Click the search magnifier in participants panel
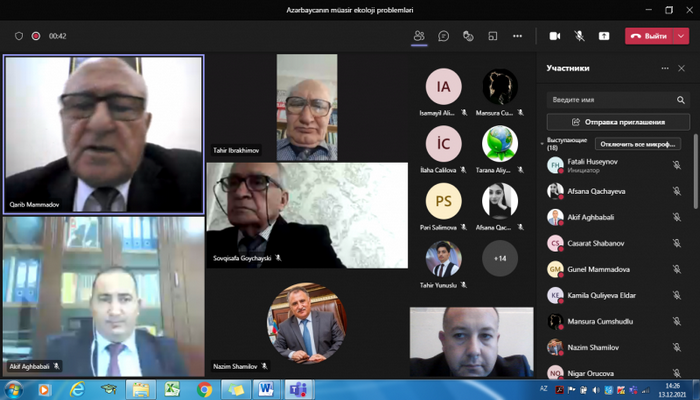The height and width of the screenshot is (400, 700). coord(681,100)
